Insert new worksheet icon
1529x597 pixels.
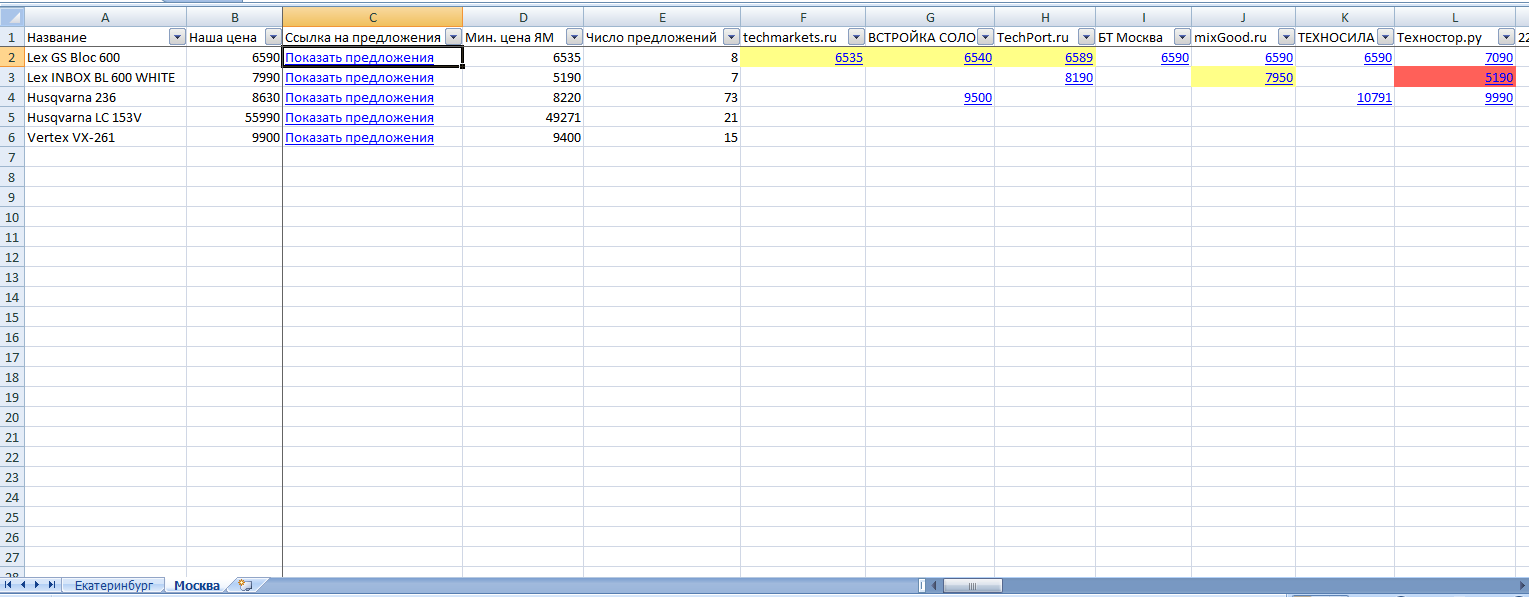(x=245, y=585)
